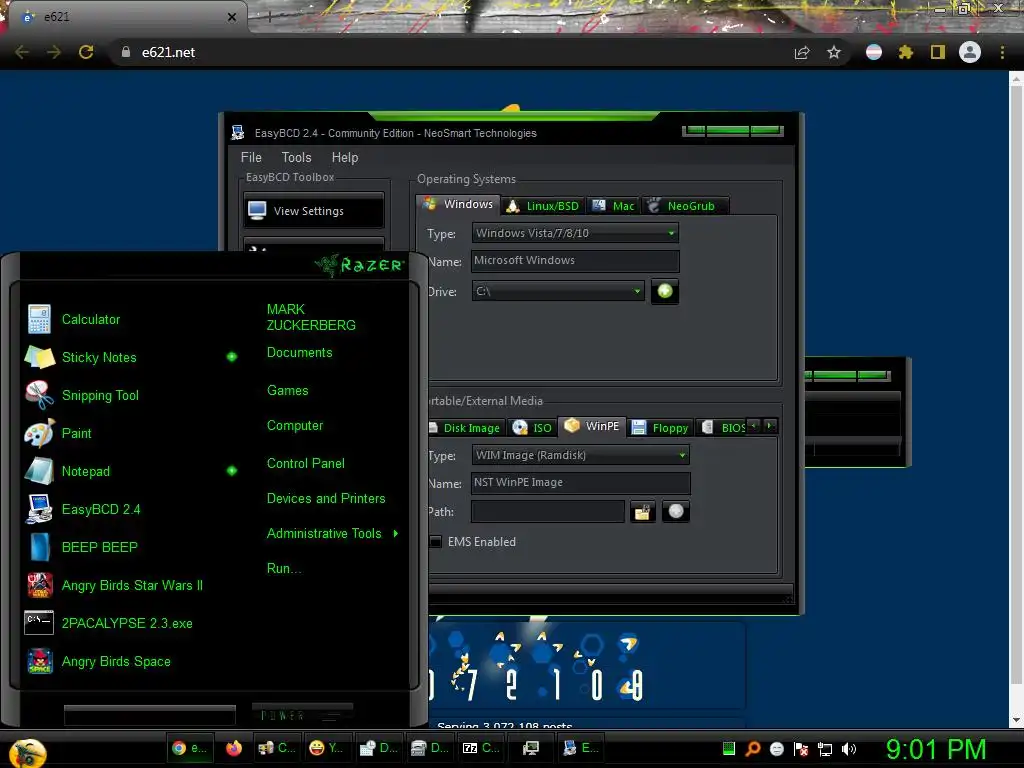Open EasyBCD File menu
This screenshot has width=1024, height=768.
point(251,157)
